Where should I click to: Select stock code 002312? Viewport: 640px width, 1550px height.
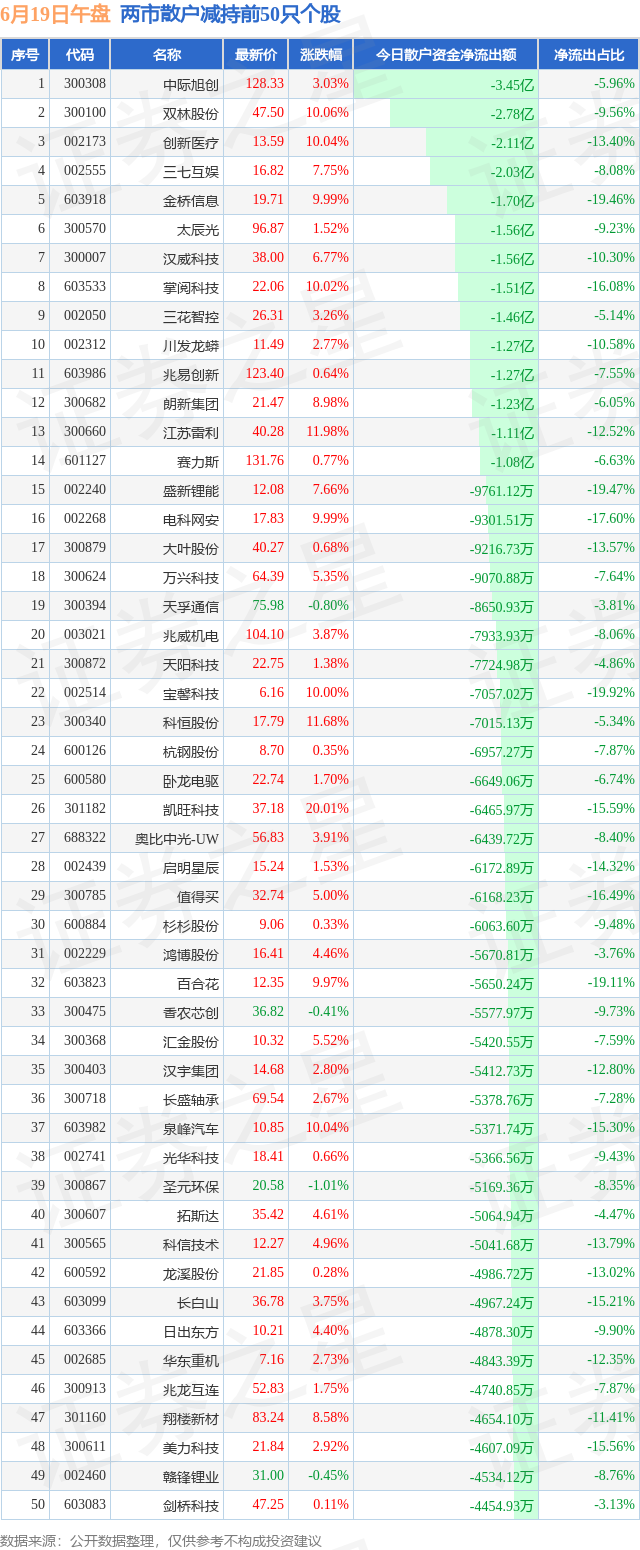85,344
